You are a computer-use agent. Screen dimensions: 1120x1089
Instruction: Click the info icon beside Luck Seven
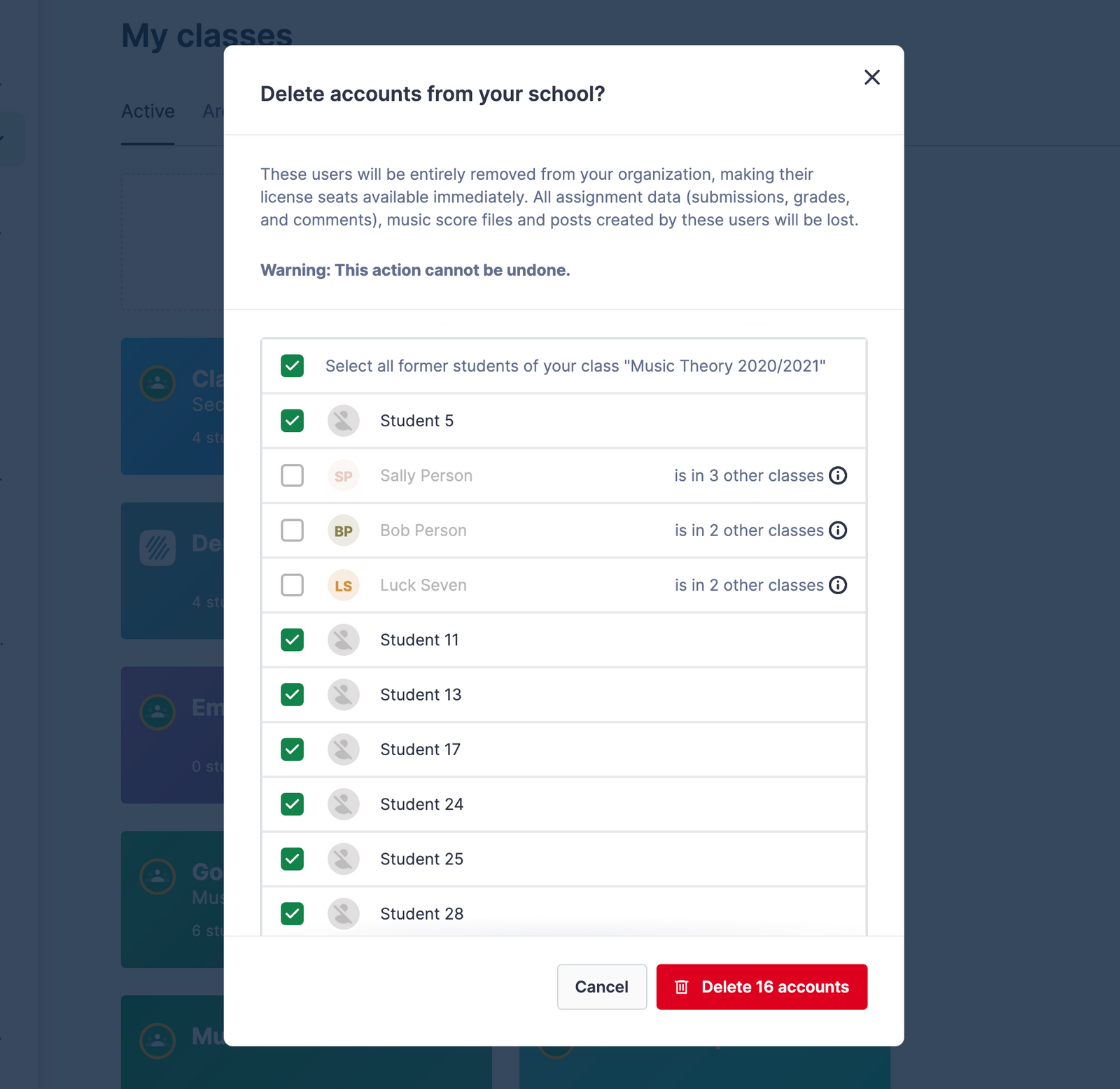(838, 585)
